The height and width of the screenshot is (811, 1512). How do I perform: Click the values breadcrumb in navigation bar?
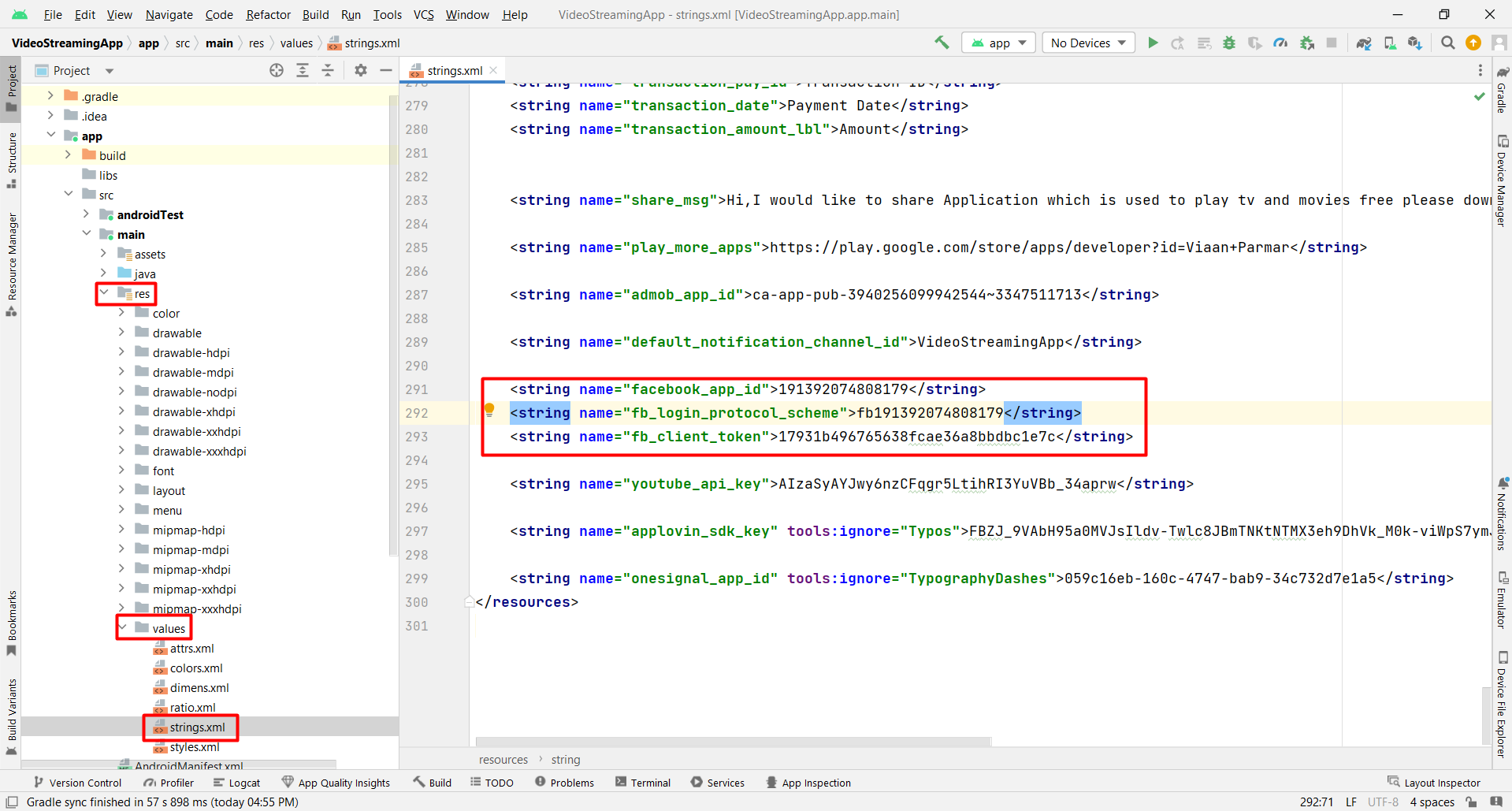(296, 43)
